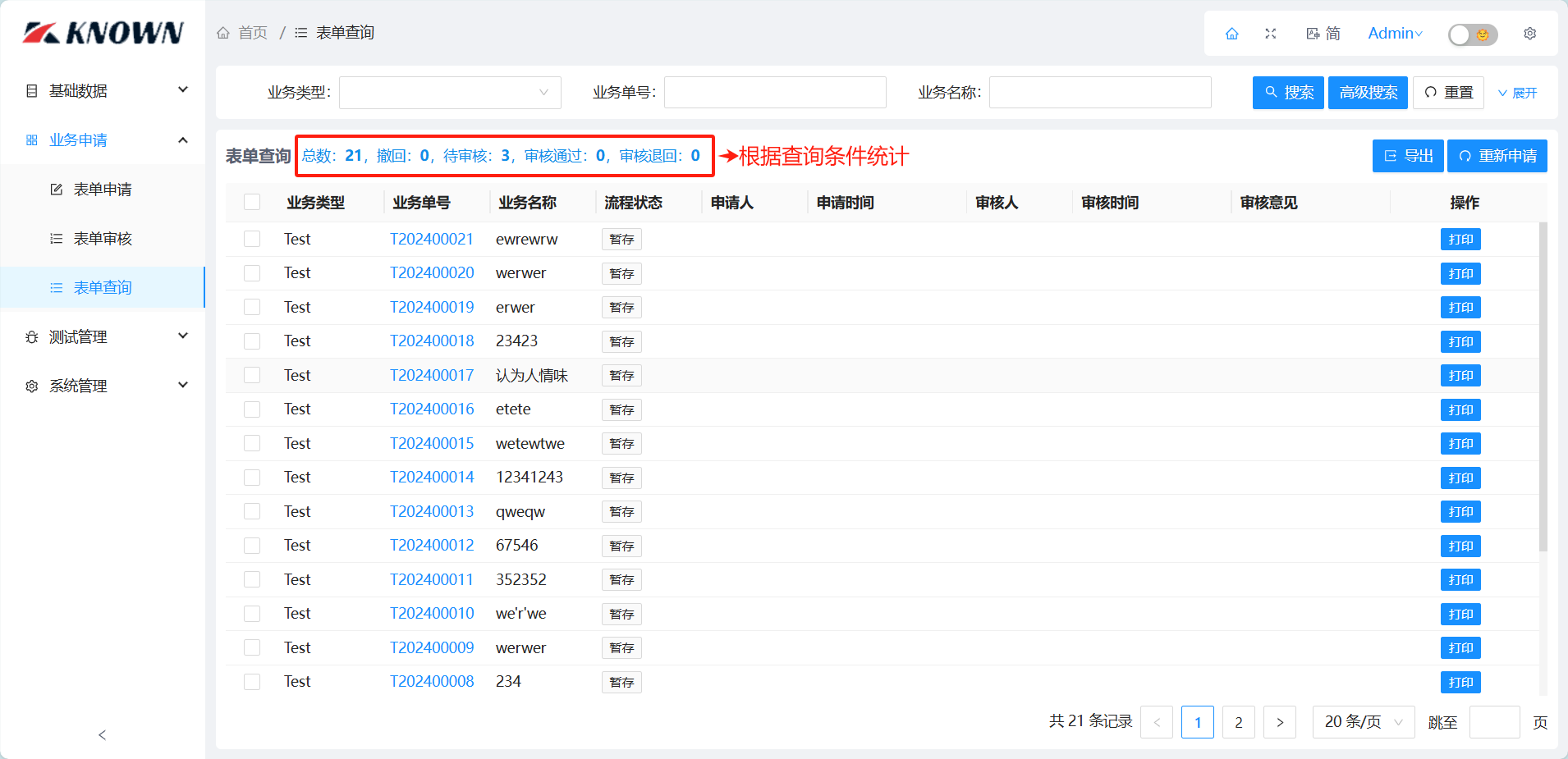Print row T202400010 with 打印
This screenshot has height=759, width=1568.
pos(1460,614)
